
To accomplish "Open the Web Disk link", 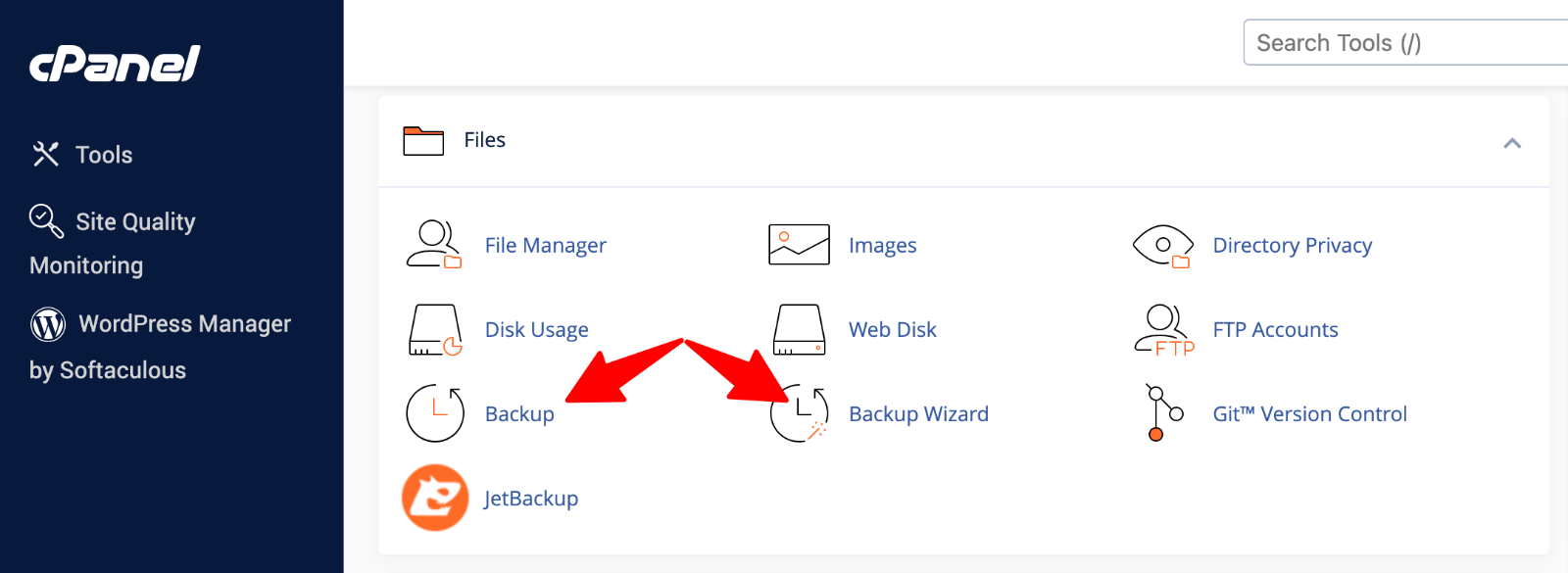I will 892,330.
